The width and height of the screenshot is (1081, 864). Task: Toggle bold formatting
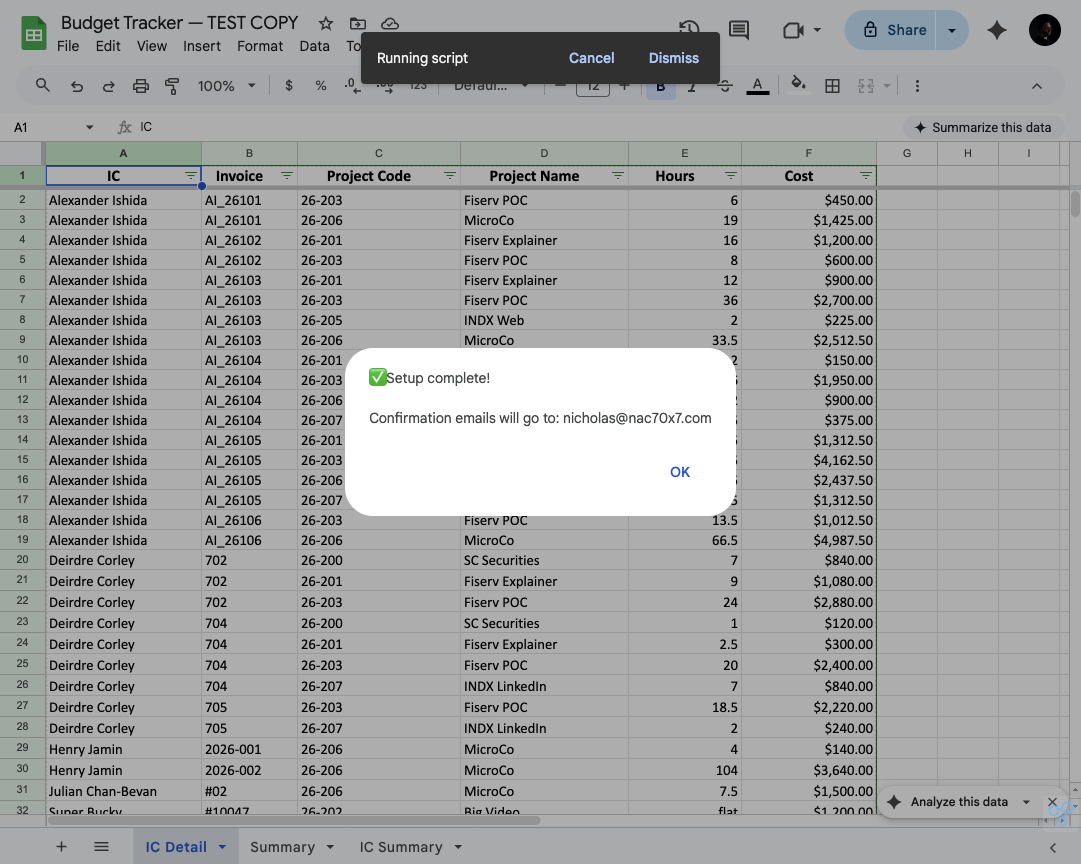(660, 86)
